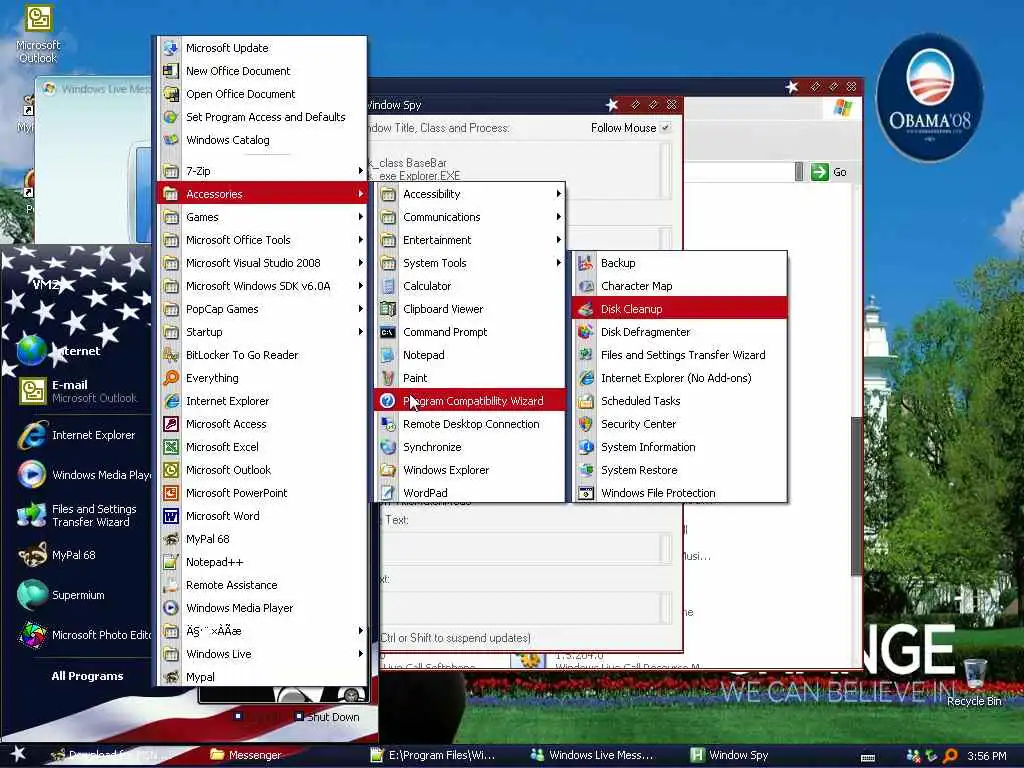Open the Messenger folder taskbar button

pos(247,755)
